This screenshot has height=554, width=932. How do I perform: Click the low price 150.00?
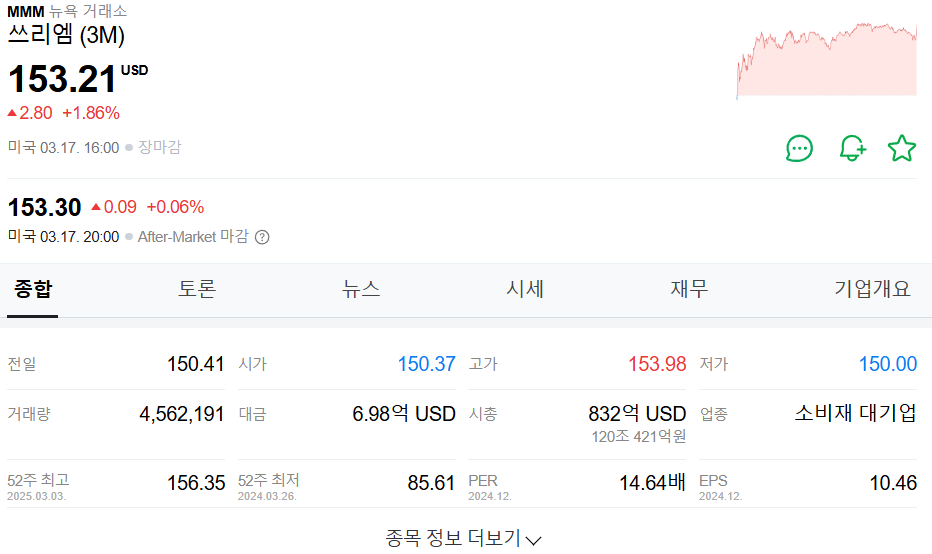click(x=888, y=364)
